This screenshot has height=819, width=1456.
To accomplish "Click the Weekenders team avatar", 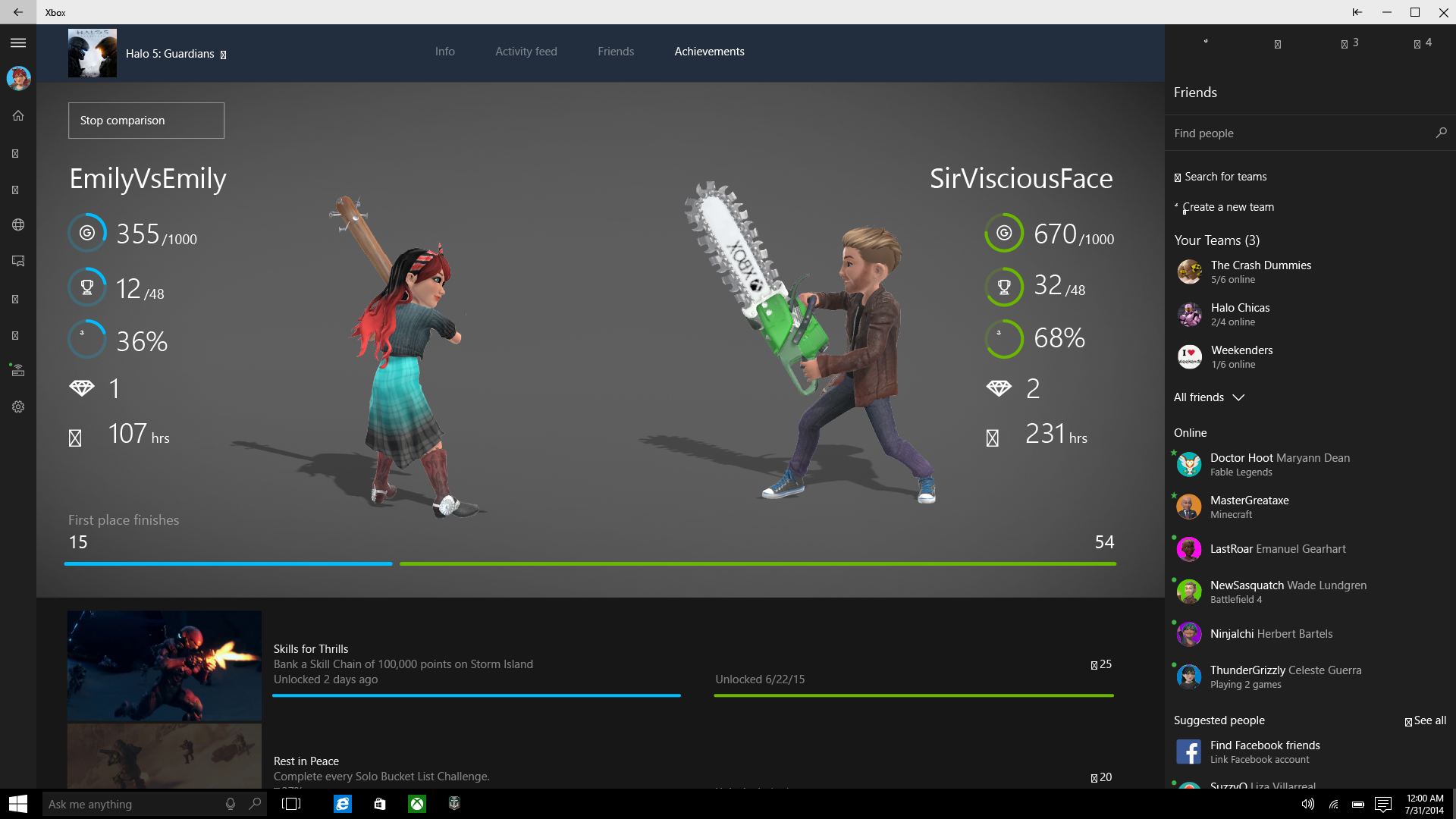I will pyautogui.click(x=1189, y=356).
